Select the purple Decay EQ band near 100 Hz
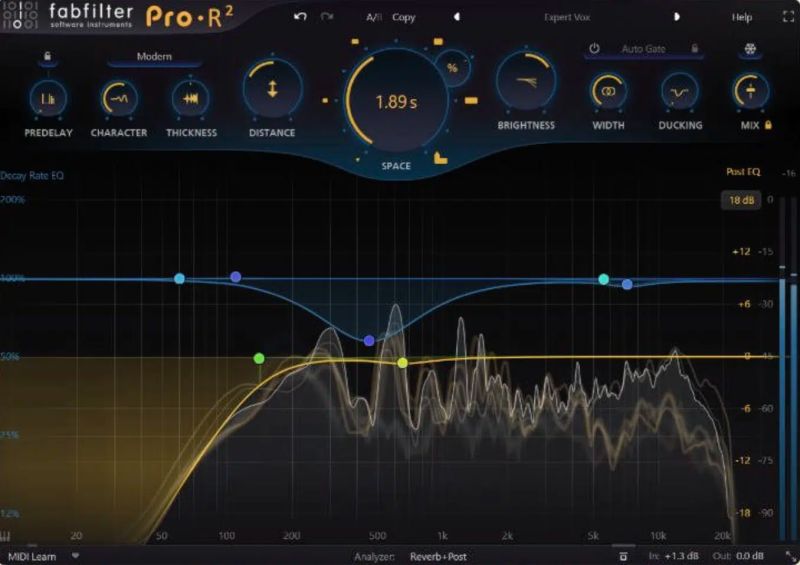Viewport: 800px width, 565px height. tap(235, 277)
